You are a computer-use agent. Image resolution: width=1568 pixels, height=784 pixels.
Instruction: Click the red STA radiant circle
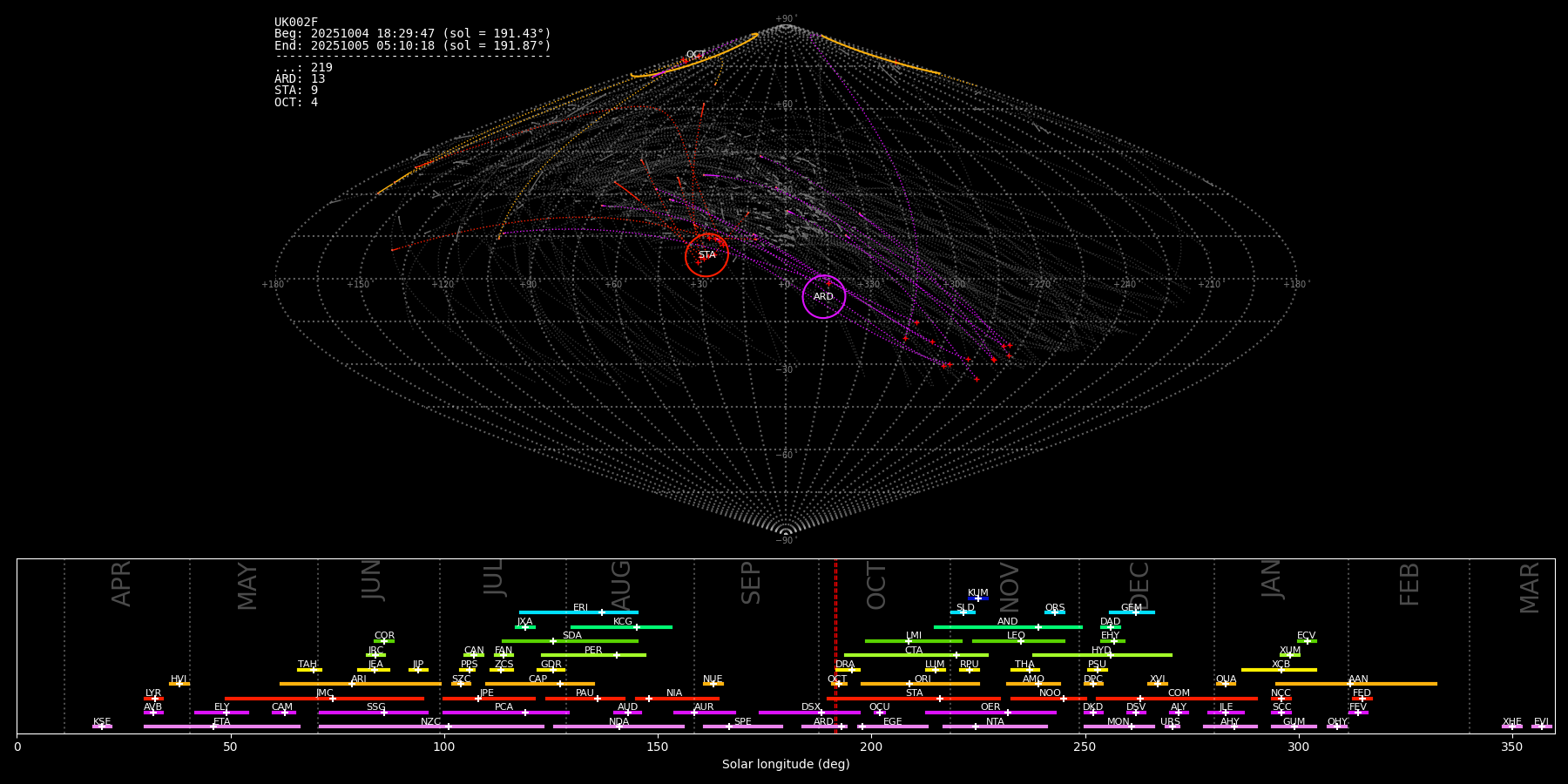(x=706, y=255)
